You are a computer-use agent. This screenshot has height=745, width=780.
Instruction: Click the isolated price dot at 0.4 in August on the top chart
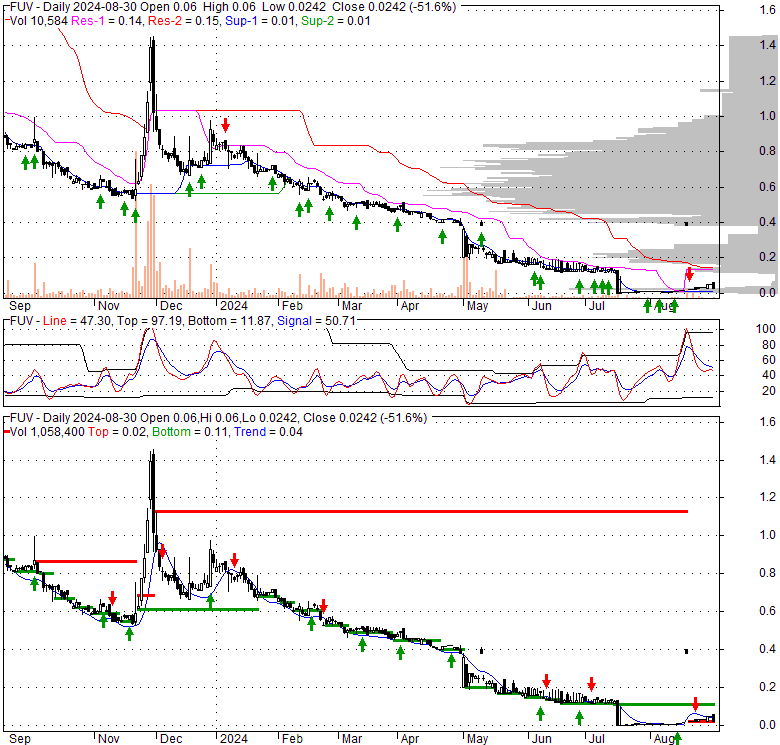tap(686, 224)
